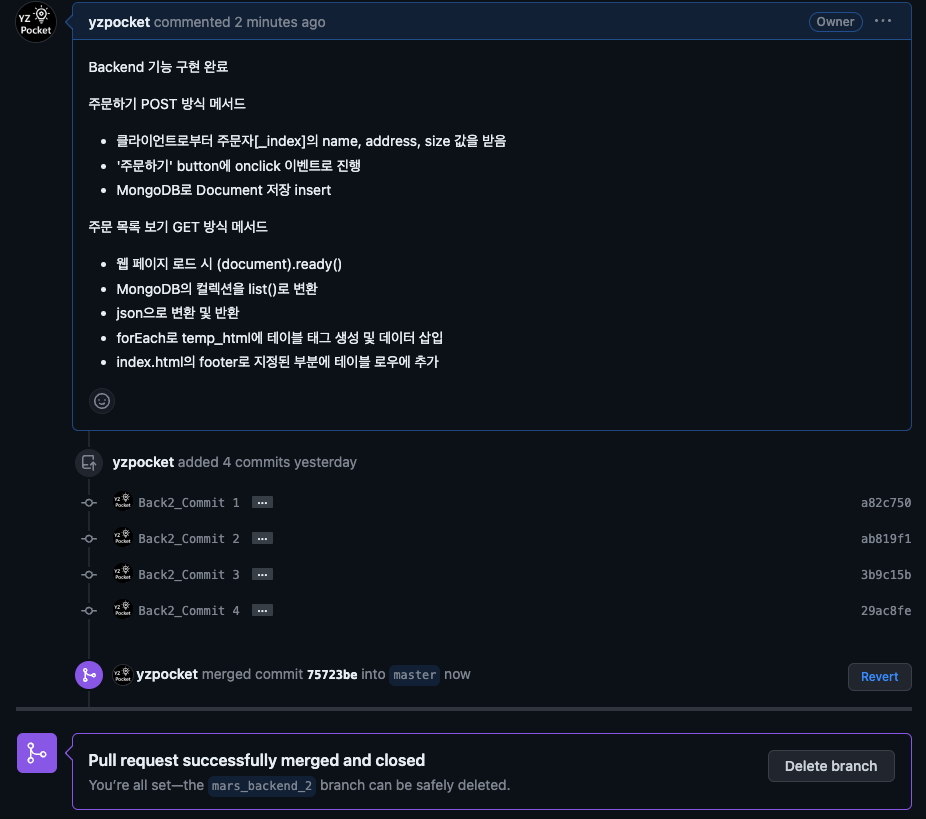Click the Revert button

(x=879, y=677)
